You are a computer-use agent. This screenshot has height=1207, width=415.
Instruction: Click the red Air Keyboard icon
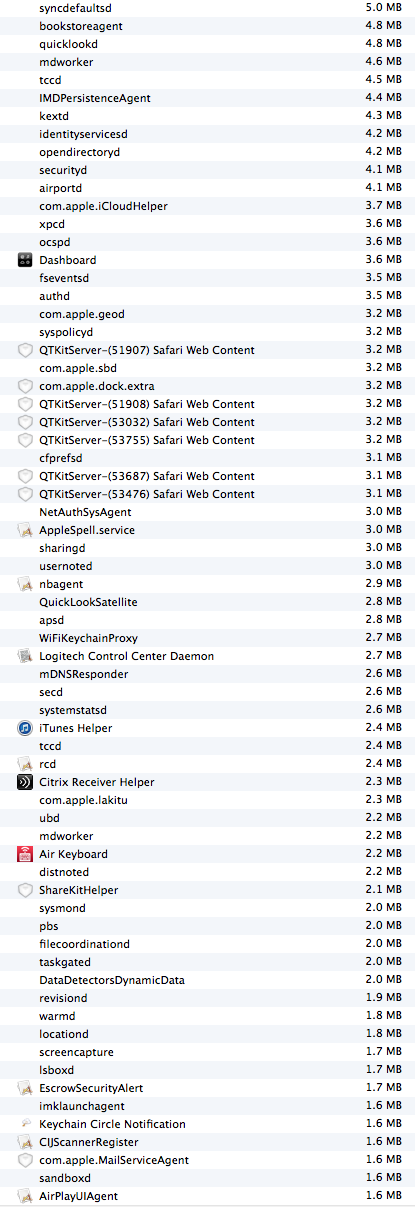(26, 854)
